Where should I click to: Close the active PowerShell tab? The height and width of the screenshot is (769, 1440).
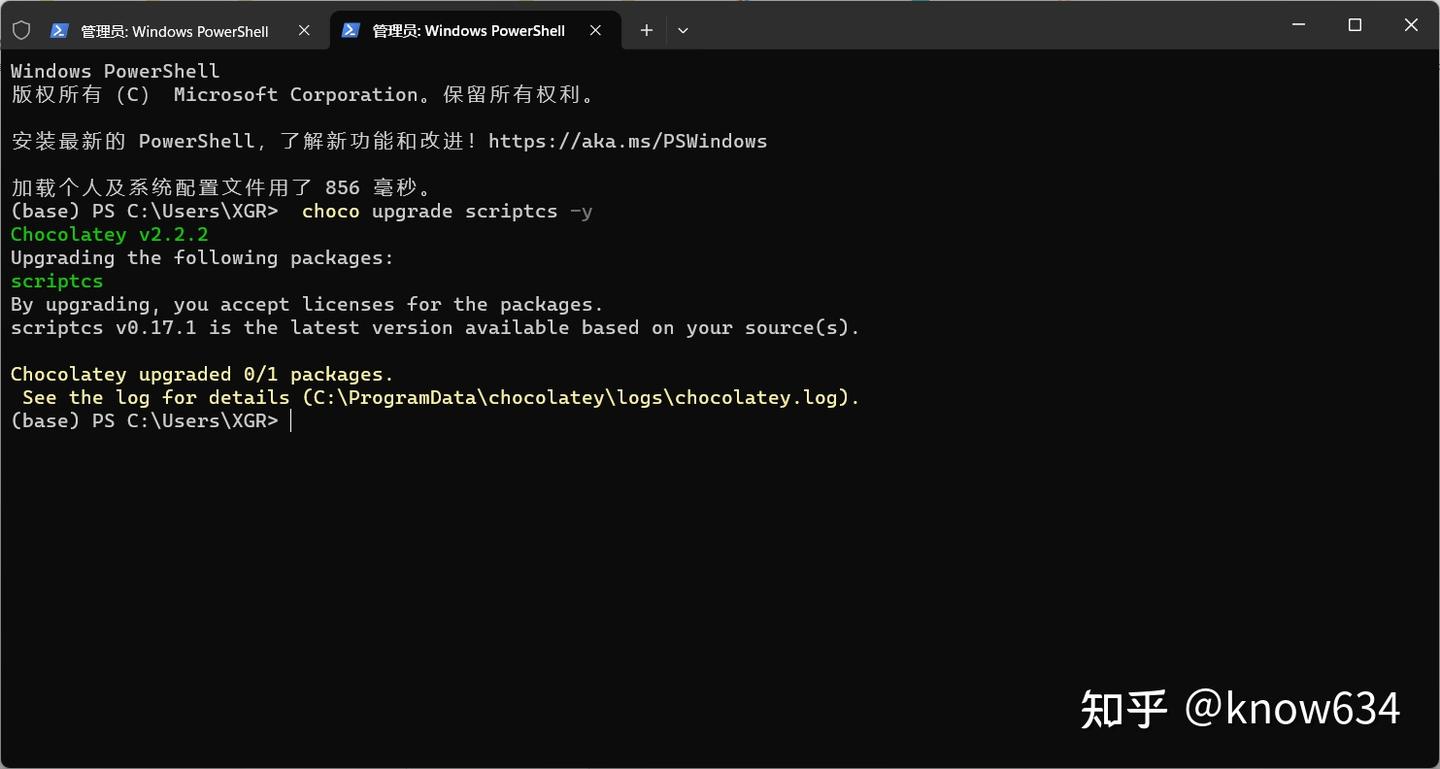(x=595, y=30)
